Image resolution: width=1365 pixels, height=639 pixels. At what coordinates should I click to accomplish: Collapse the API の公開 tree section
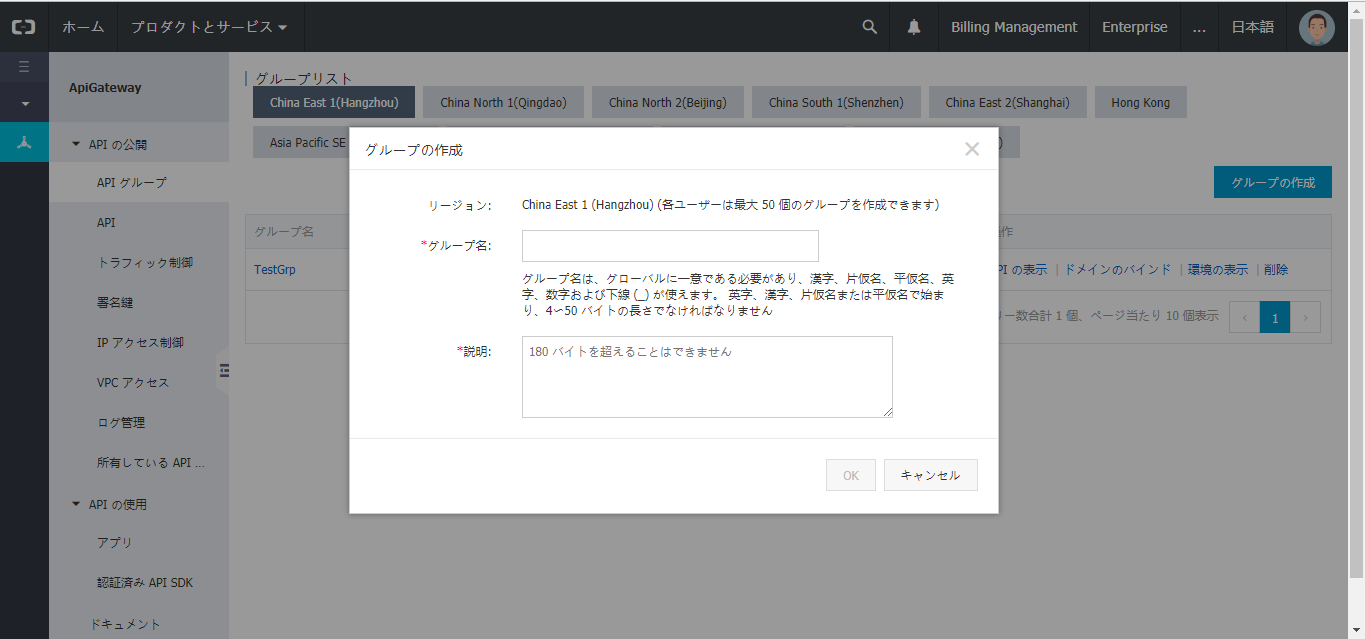[x=76, y=144]
